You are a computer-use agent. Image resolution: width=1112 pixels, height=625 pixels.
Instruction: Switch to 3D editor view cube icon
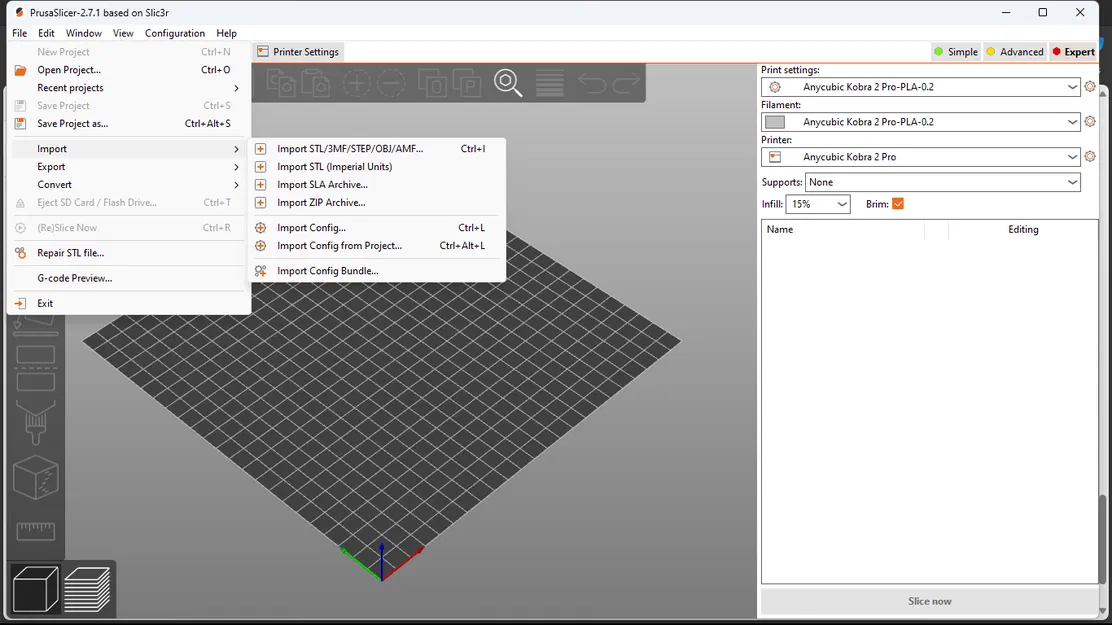coord(35,589)
